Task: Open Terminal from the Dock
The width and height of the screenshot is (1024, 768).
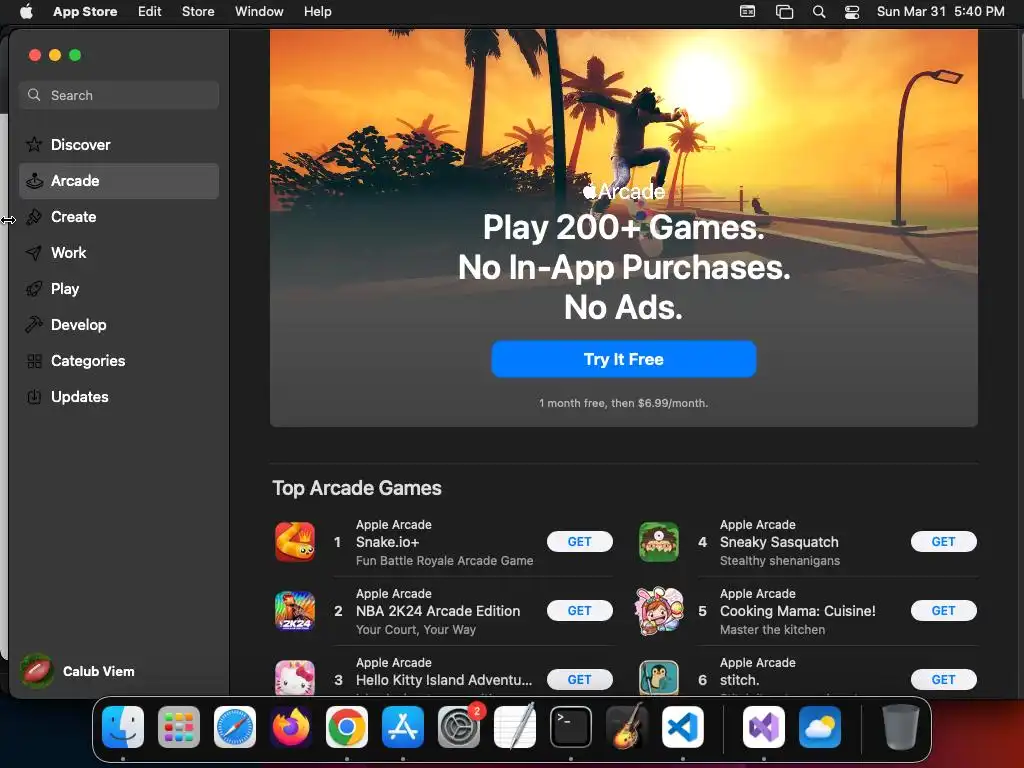Action: coord(571,727)
